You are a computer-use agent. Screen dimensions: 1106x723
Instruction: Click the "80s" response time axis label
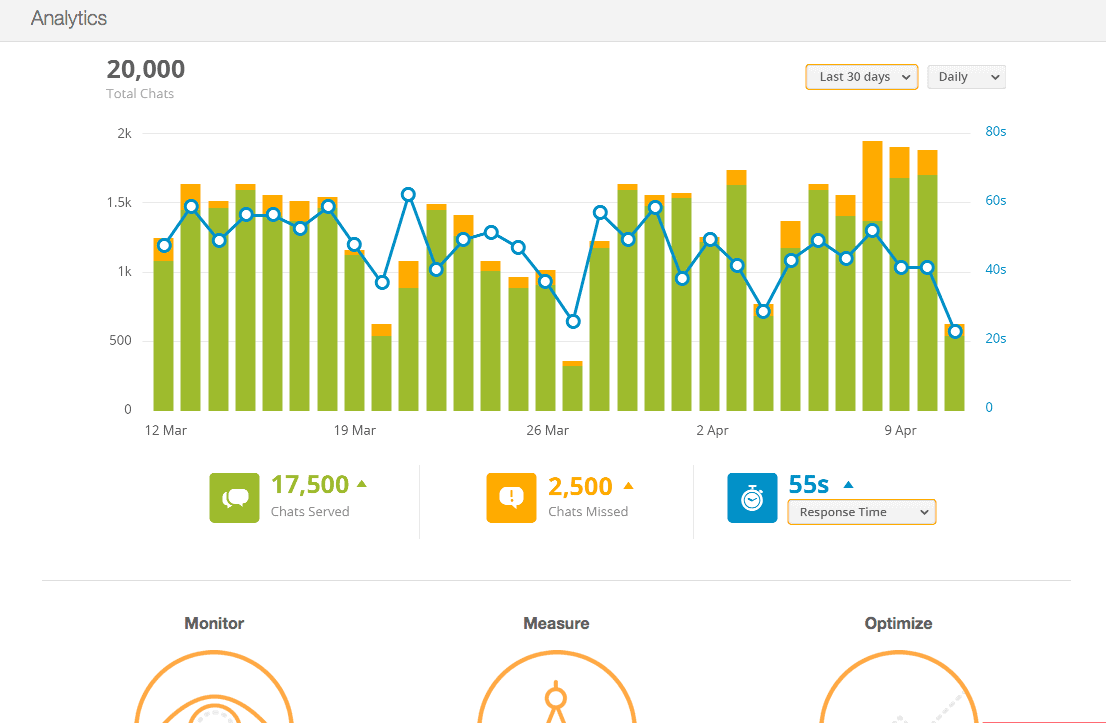tap(995, 132)
